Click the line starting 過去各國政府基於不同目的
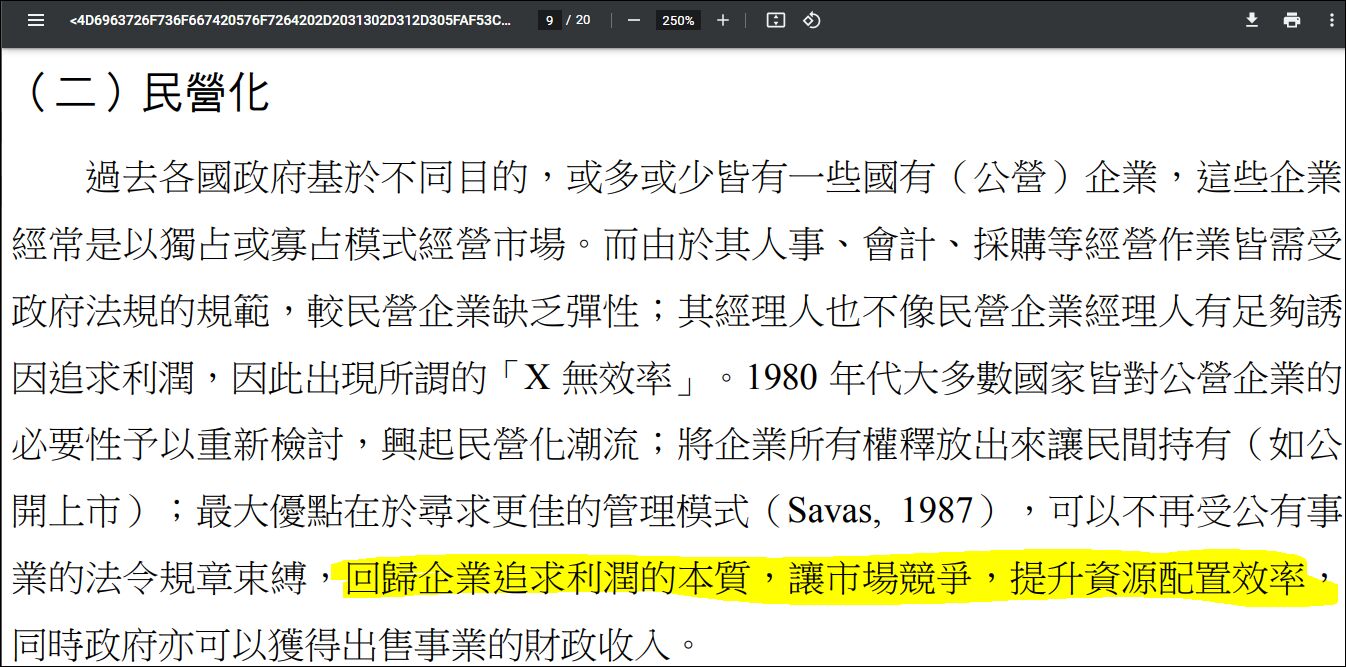 point(713,179)
